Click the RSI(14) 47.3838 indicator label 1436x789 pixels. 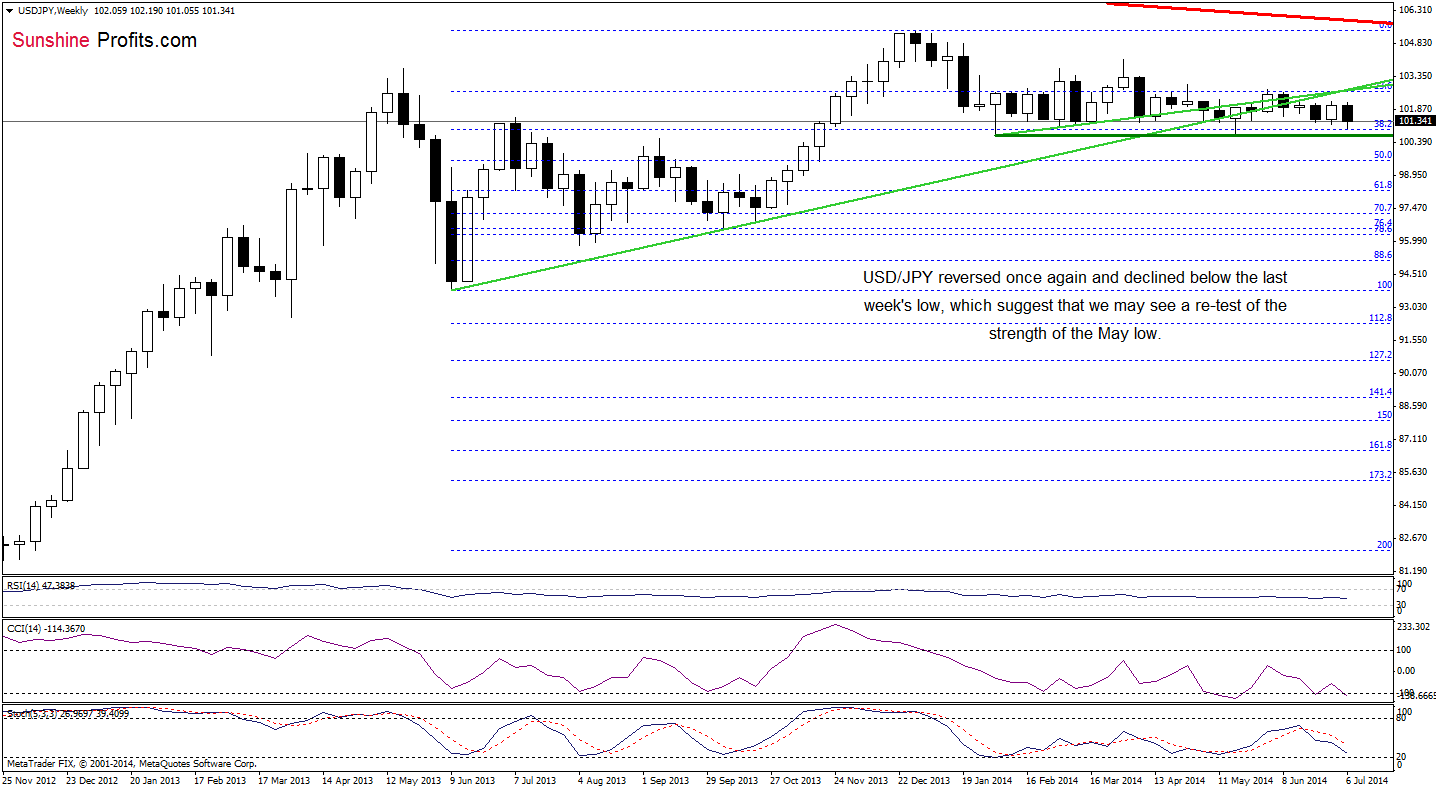(x=39, y=586)
